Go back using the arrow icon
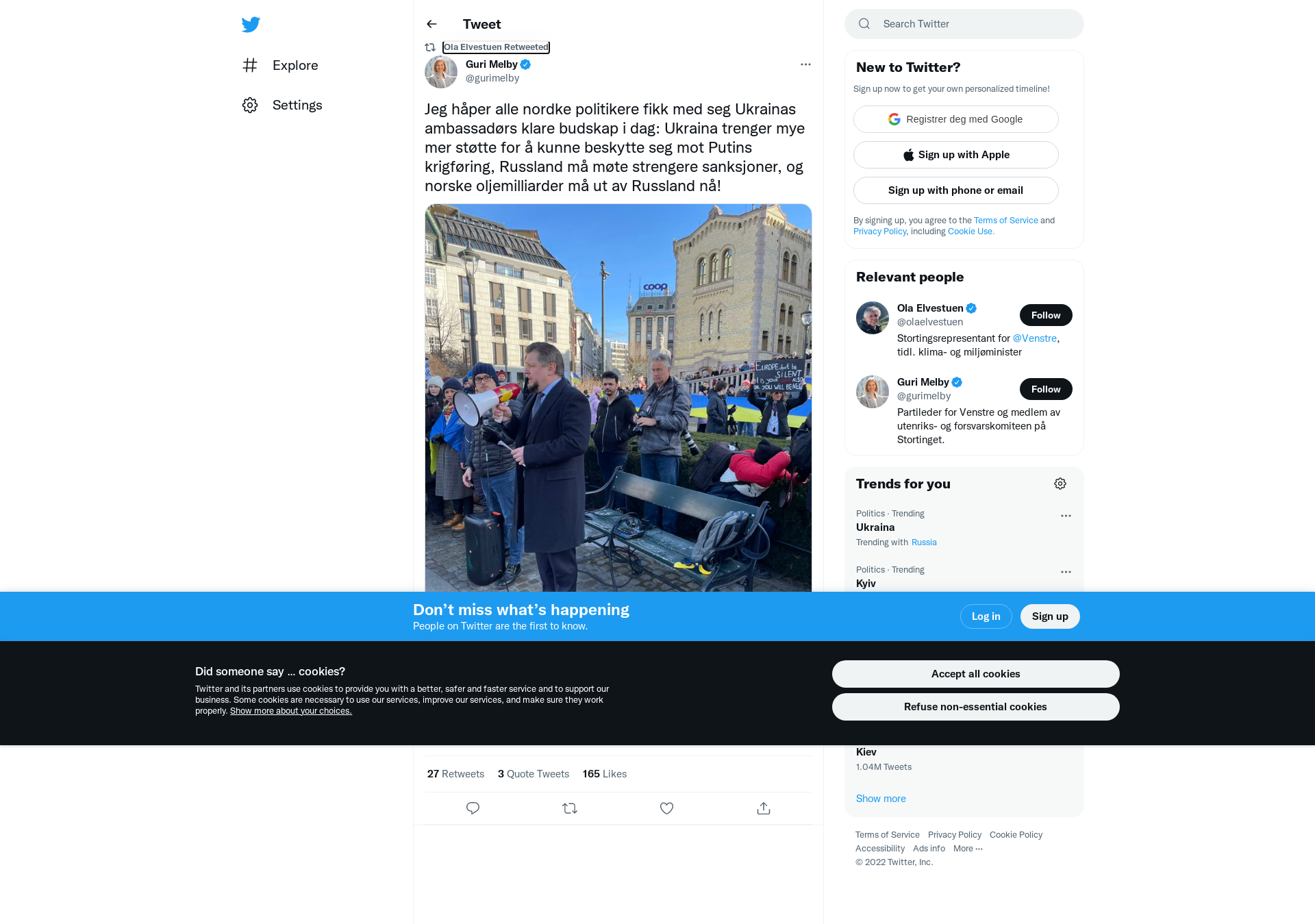This screenshot has height=924, width=1315. pos(431,24)
